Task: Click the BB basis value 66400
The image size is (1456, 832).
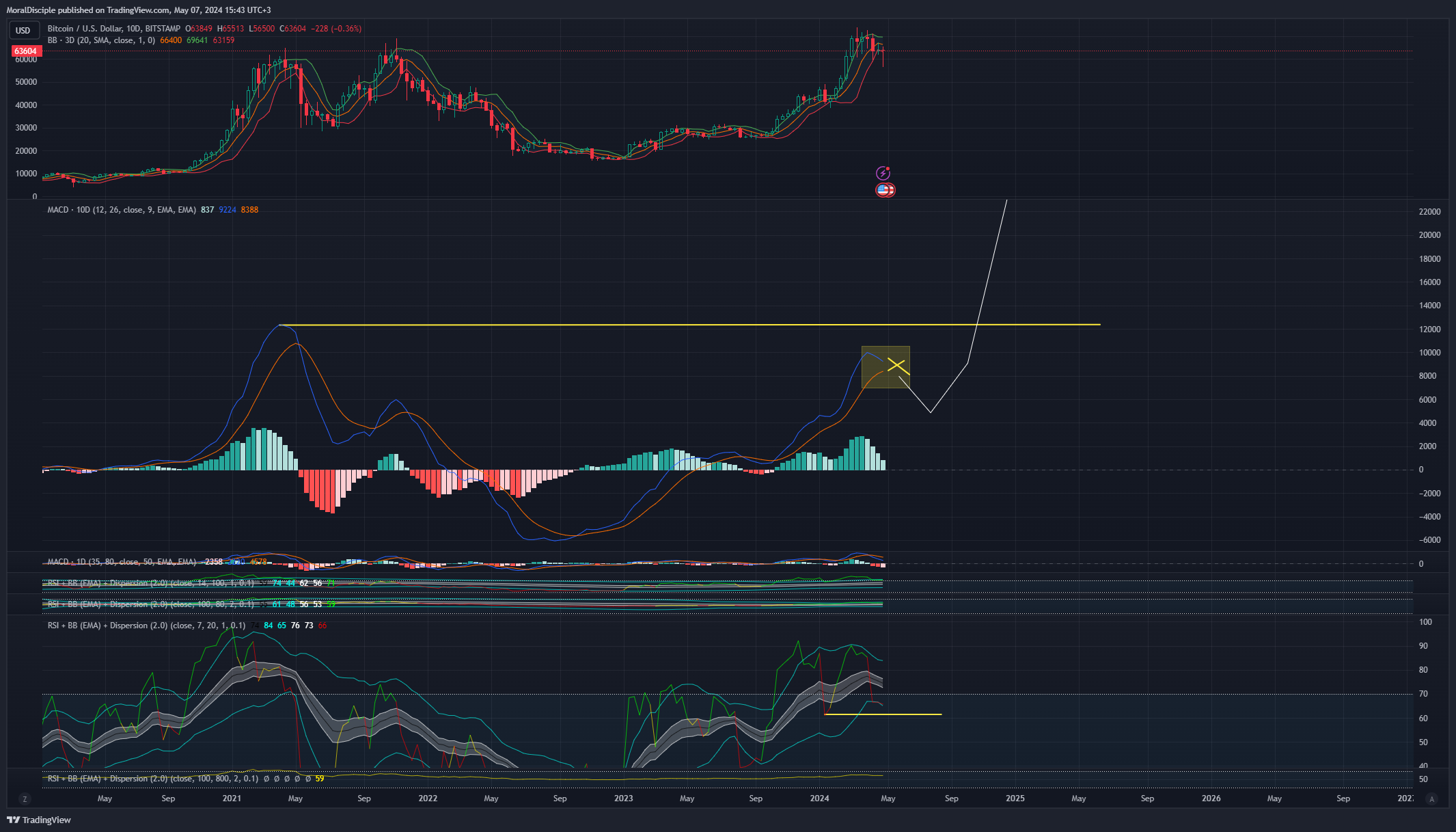Action: pos(171,40)
